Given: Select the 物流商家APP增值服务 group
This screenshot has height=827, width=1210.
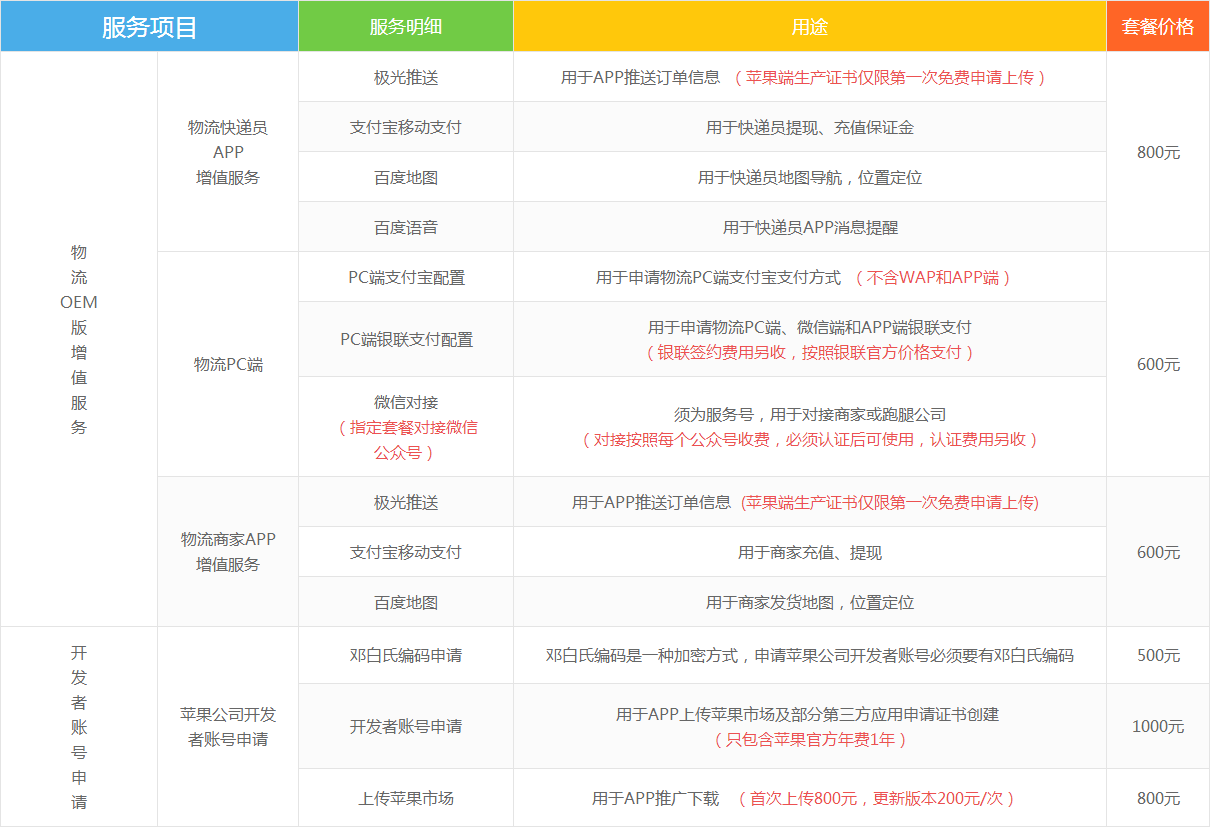Looking at the screenshot, I should [x=227, y=551].
